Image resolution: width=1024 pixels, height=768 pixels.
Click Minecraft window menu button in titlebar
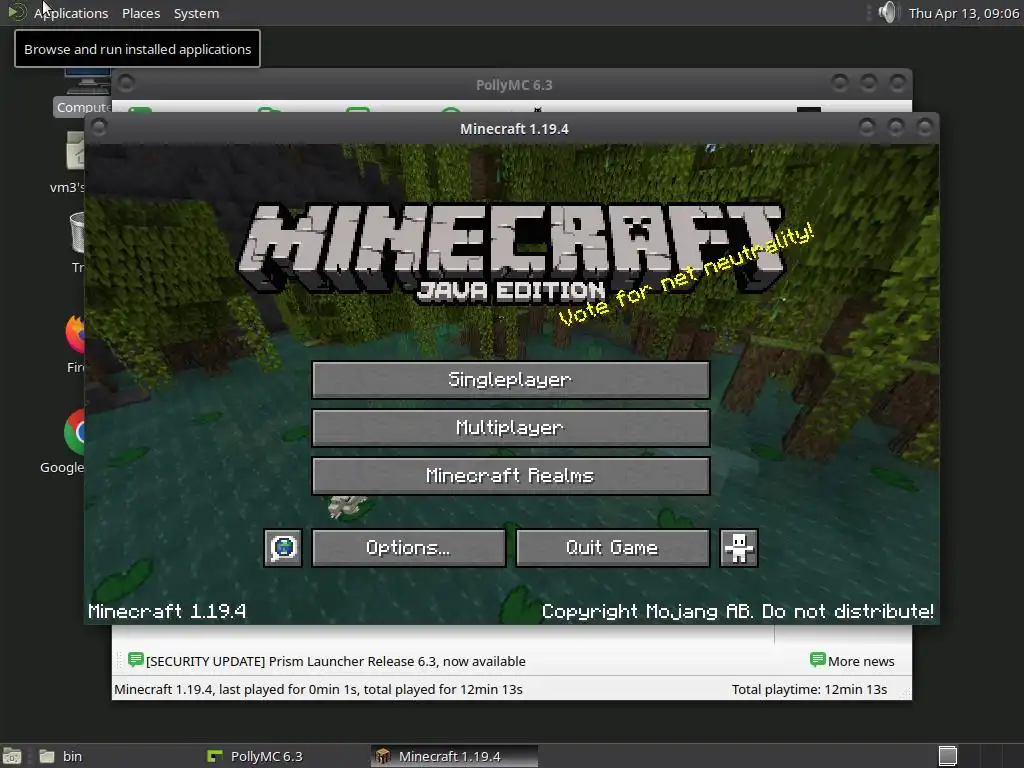coord(99,127)
